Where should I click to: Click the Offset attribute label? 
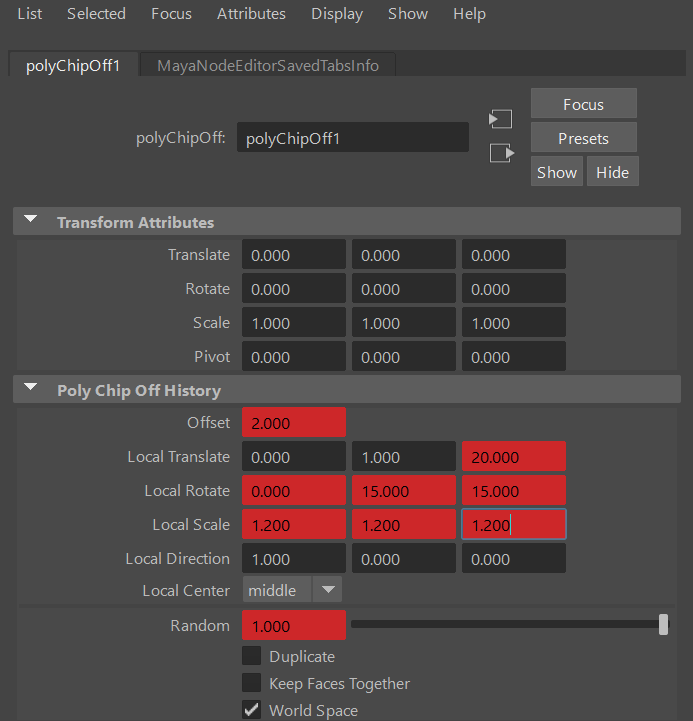pos(208,423)
